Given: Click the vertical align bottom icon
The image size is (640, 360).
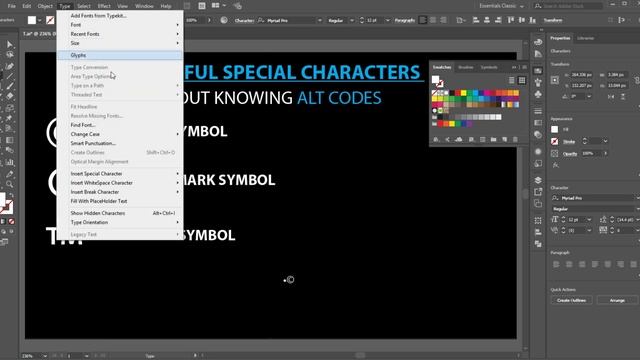Looking at the screenshot, I should pos(533,20).
